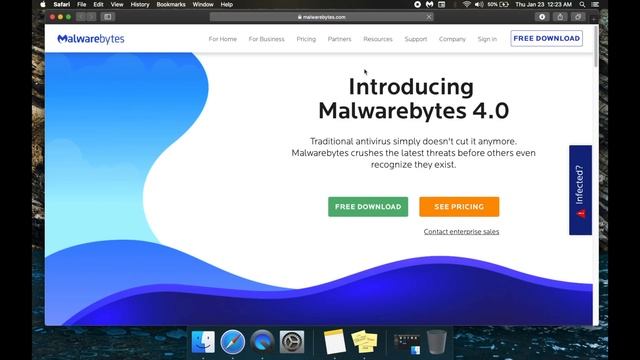Open the Pricing nav item

pos(306,39)
